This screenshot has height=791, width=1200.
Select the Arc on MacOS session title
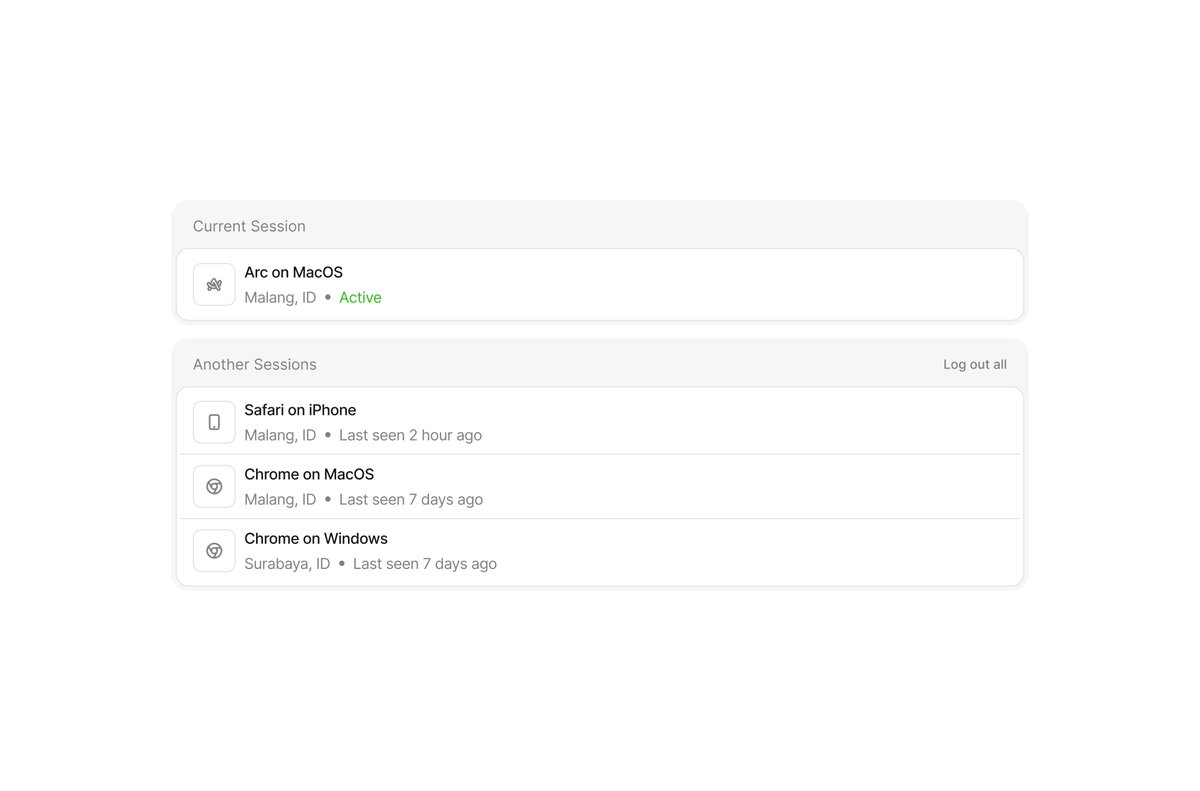tap(294, 272)
